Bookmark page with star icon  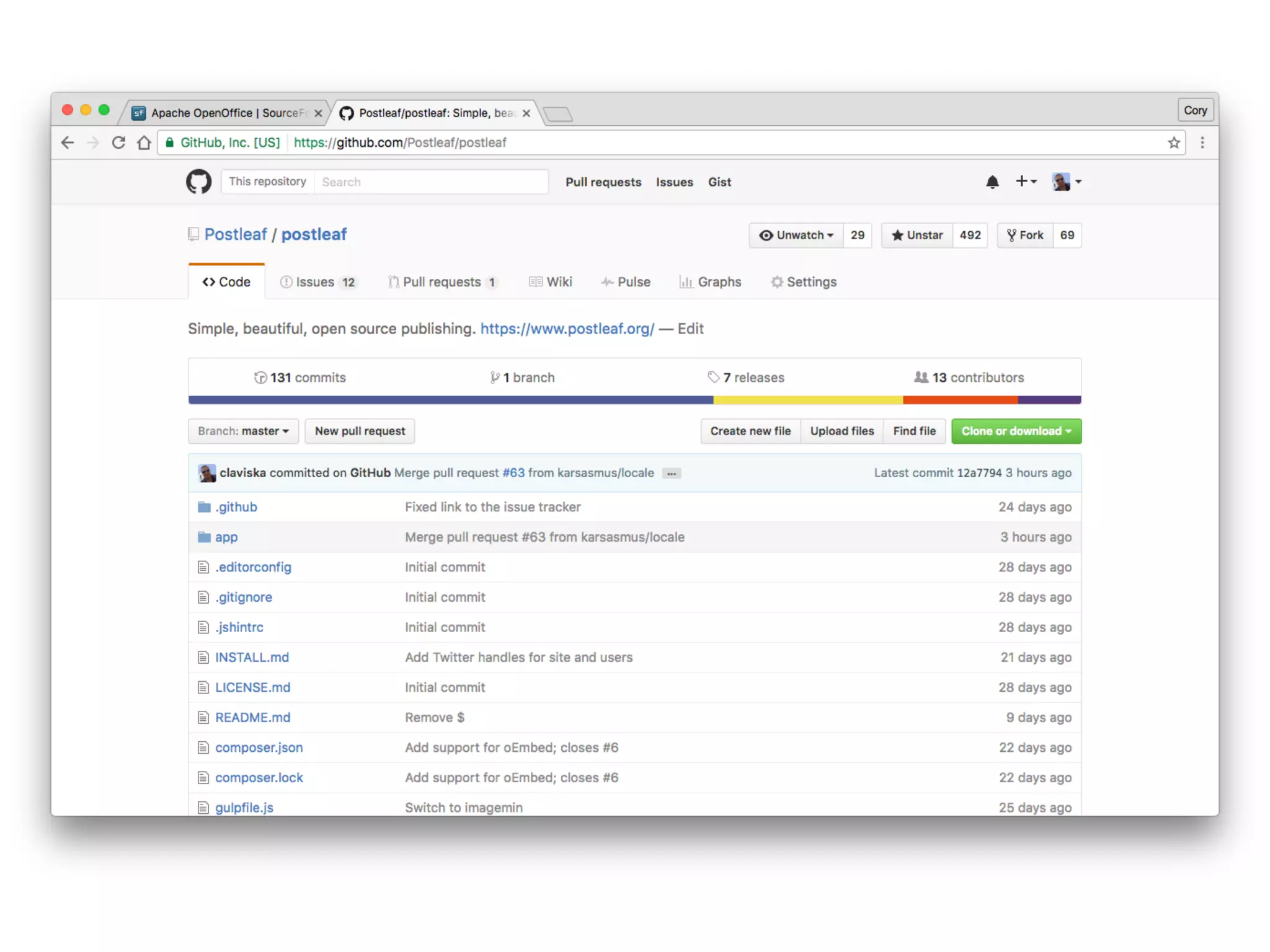(1173, 143)
